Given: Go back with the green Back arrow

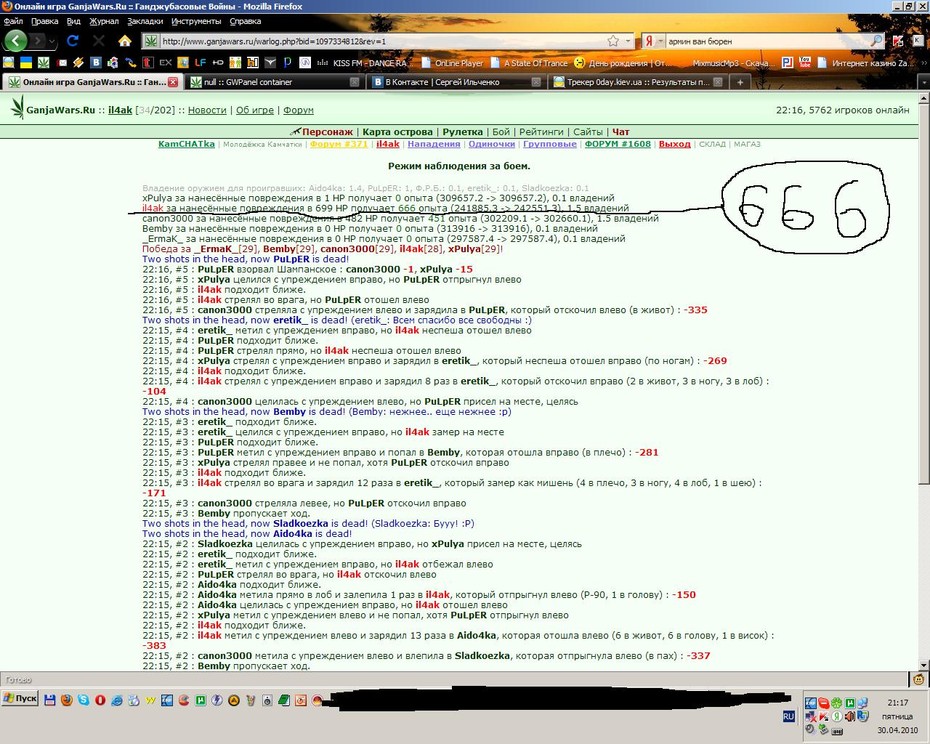Looking at the screenshot, I should click(x=16, y=41).
